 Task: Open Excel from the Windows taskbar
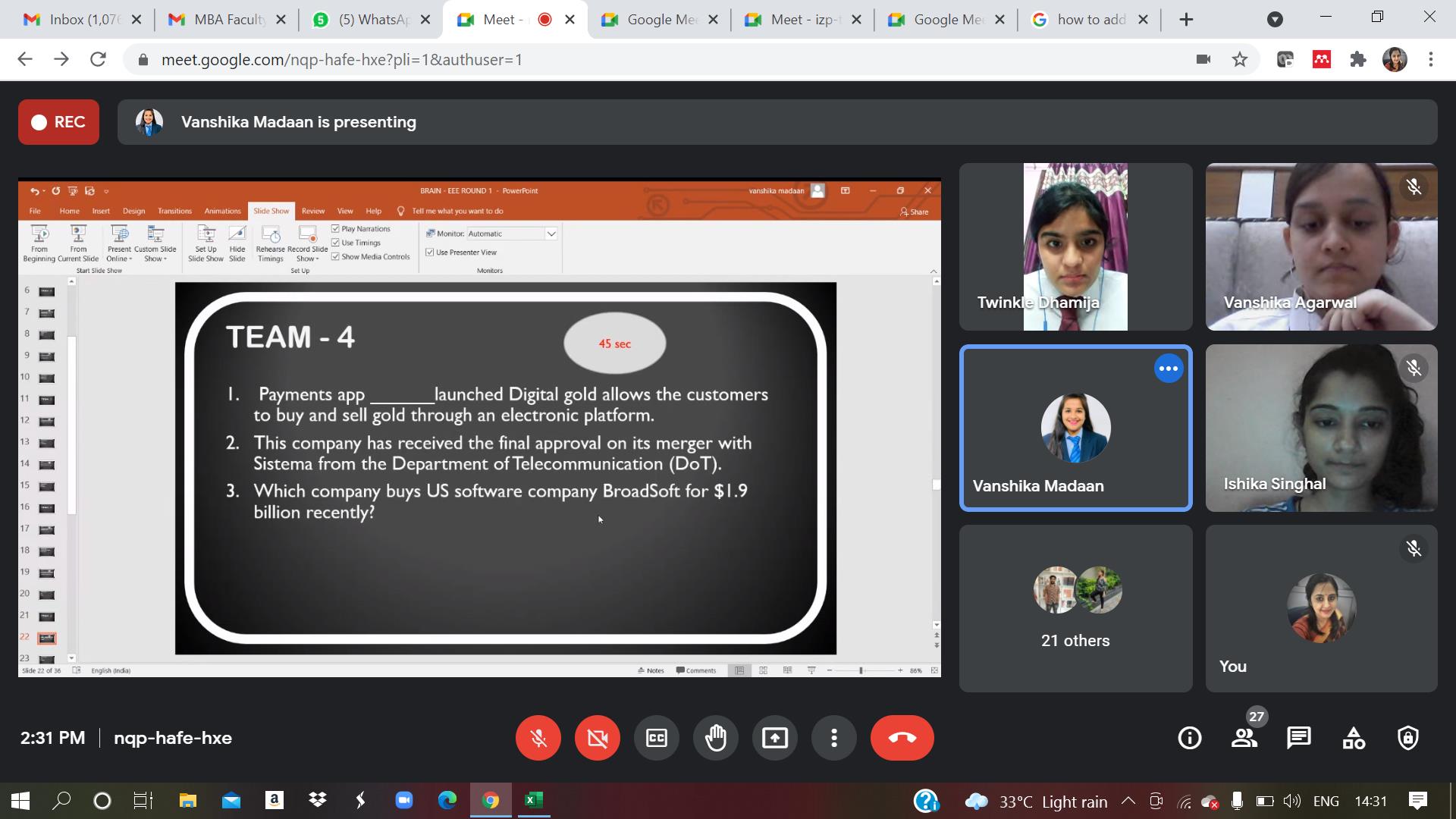[x=534, y=800]
